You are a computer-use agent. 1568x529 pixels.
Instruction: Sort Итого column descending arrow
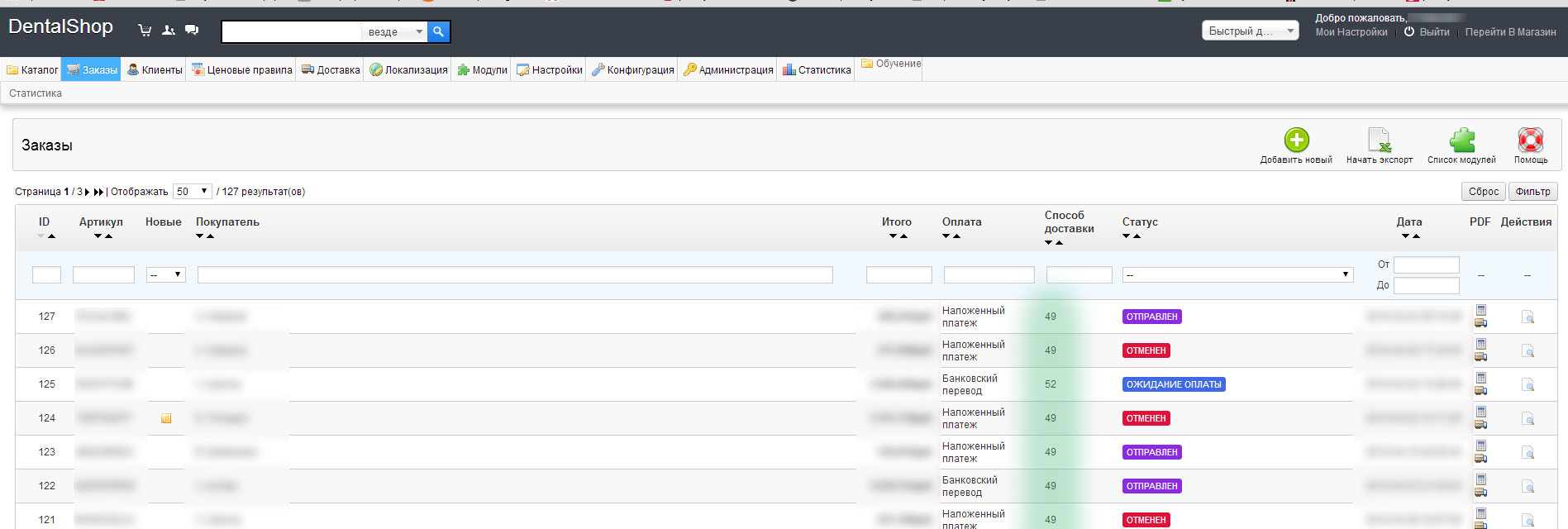(x=893, y=236)
